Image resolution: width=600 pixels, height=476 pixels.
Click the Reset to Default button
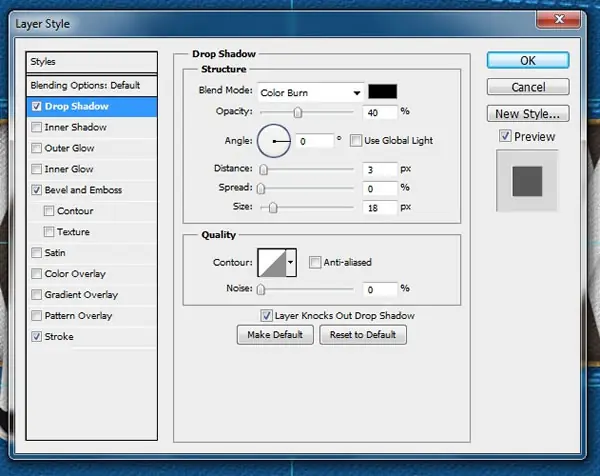[x=363, y=335]
